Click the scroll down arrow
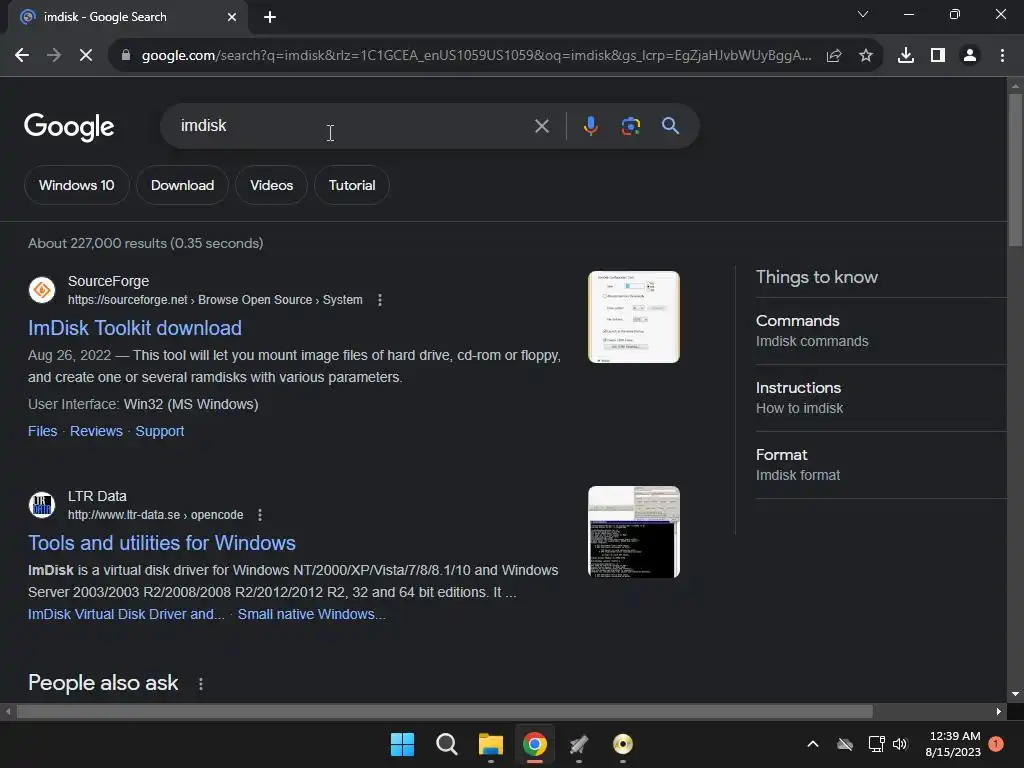The height and width of the screenshot is (768, 1024). [x=1015, y=694]
